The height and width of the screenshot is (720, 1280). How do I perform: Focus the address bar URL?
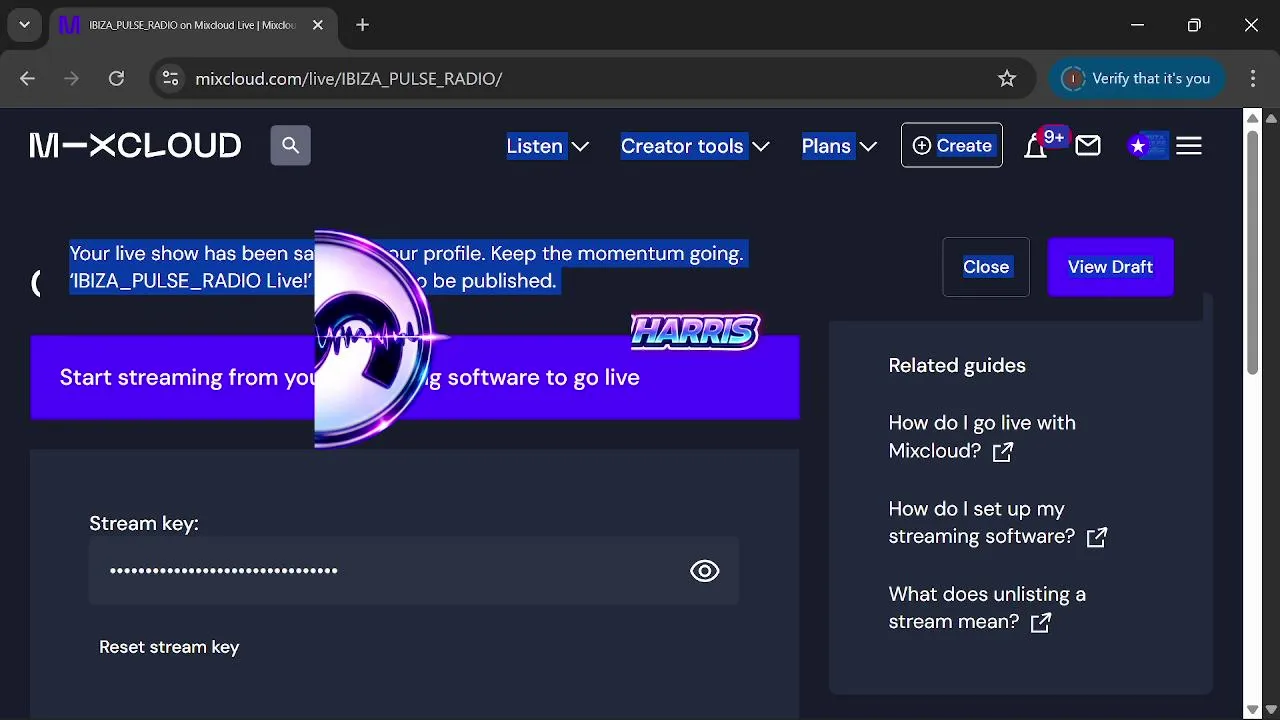[349, 78]
